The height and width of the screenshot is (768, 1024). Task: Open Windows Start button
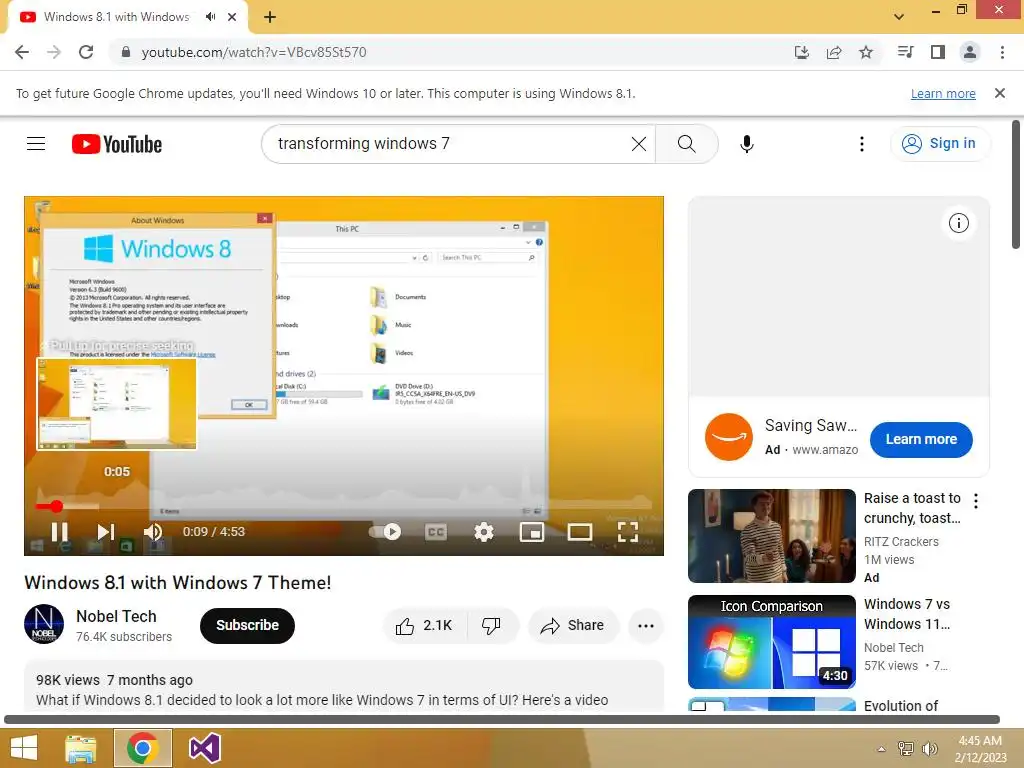pos(24,748)
